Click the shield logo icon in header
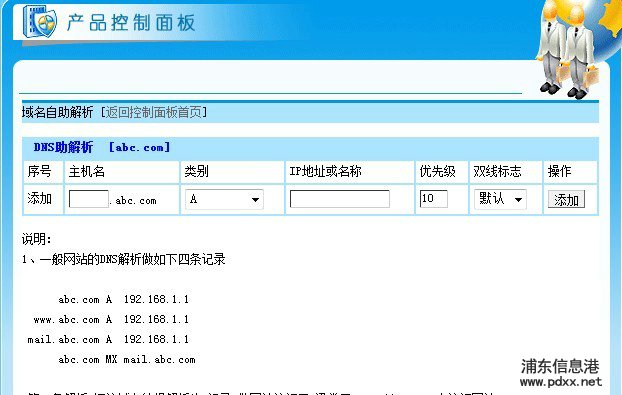 click(x=39, y=21)
